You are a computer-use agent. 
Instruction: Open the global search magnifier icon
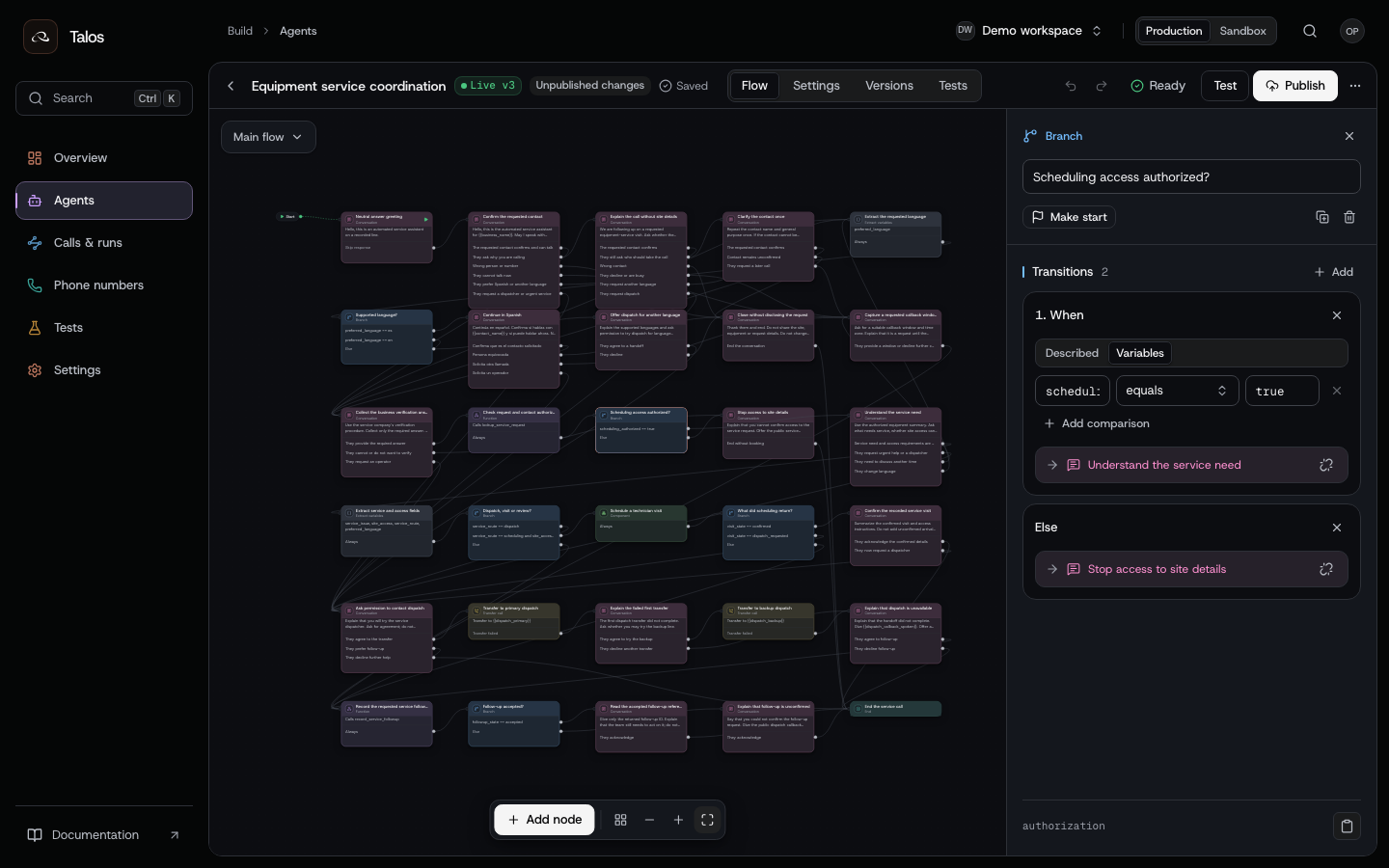coord(1310,31)
